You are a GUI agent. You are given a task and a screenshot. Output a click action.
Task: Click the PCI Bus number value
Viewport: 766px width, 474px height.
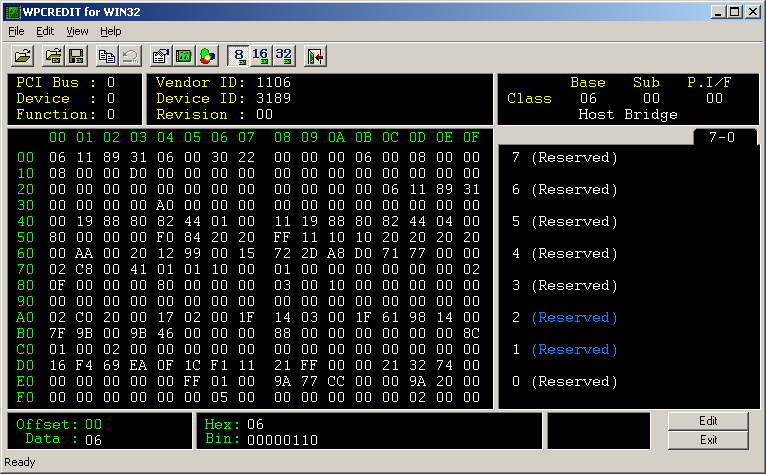(x=111, y=82)
